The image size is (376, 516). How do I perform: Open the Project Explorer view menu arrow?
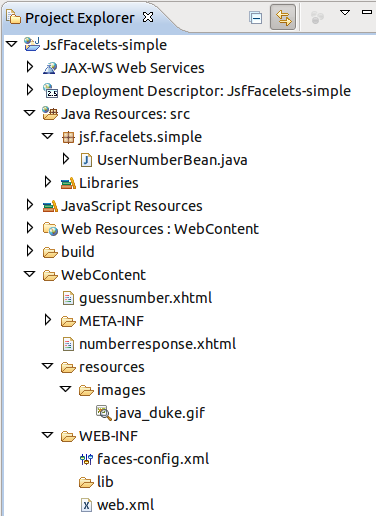pyautogui.click(x=345, y=13)
